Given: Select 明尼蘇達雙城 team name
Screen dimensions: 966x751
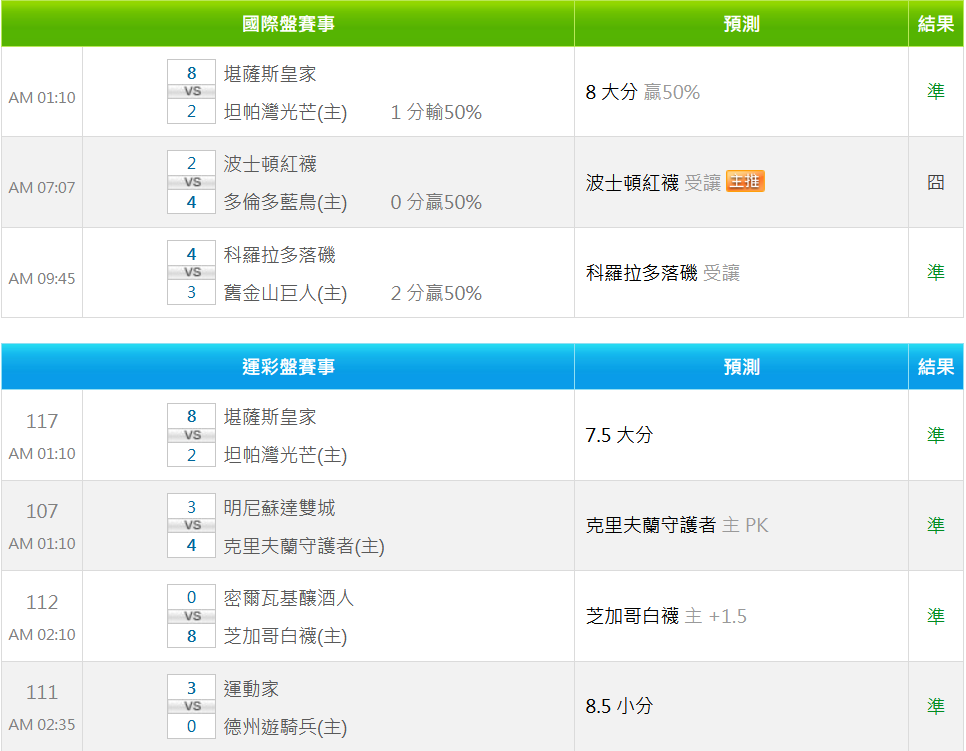Looking at the screenshot, I should point(279,508).
